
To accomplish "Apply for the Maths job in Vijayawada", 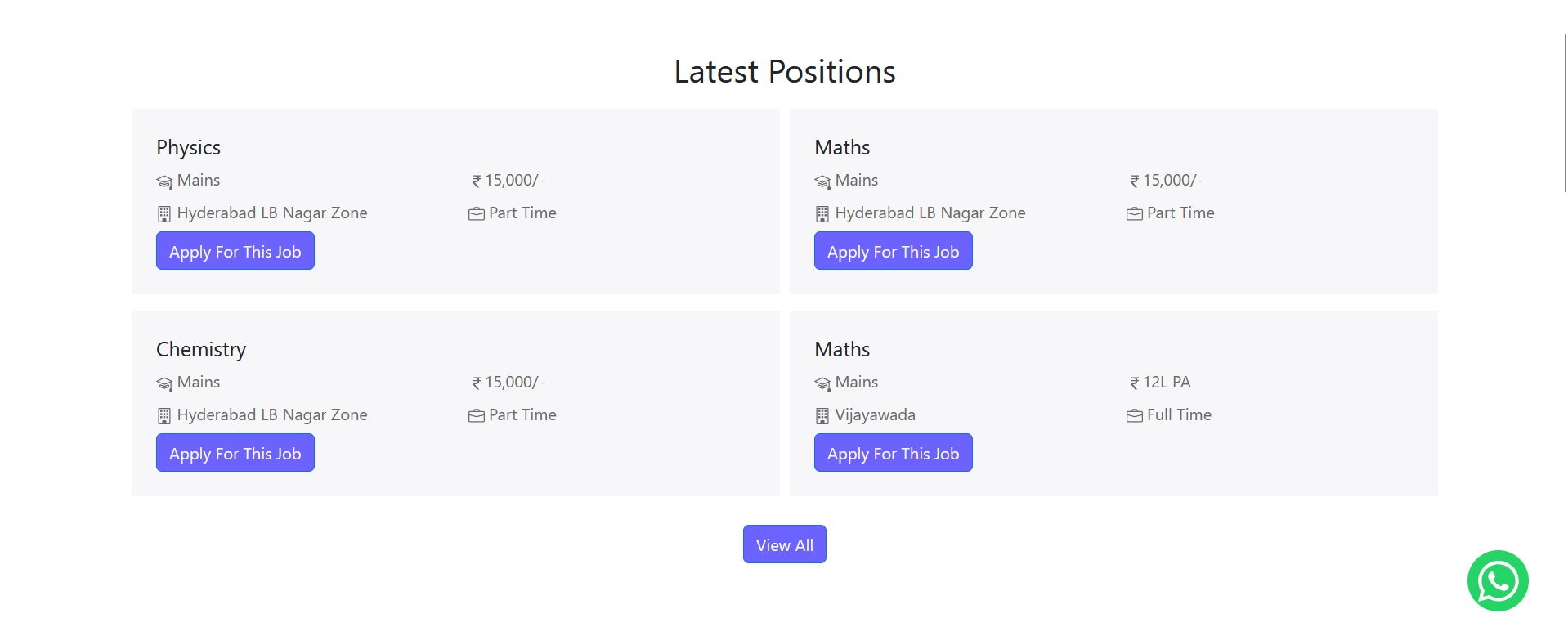I will point(893,453).
